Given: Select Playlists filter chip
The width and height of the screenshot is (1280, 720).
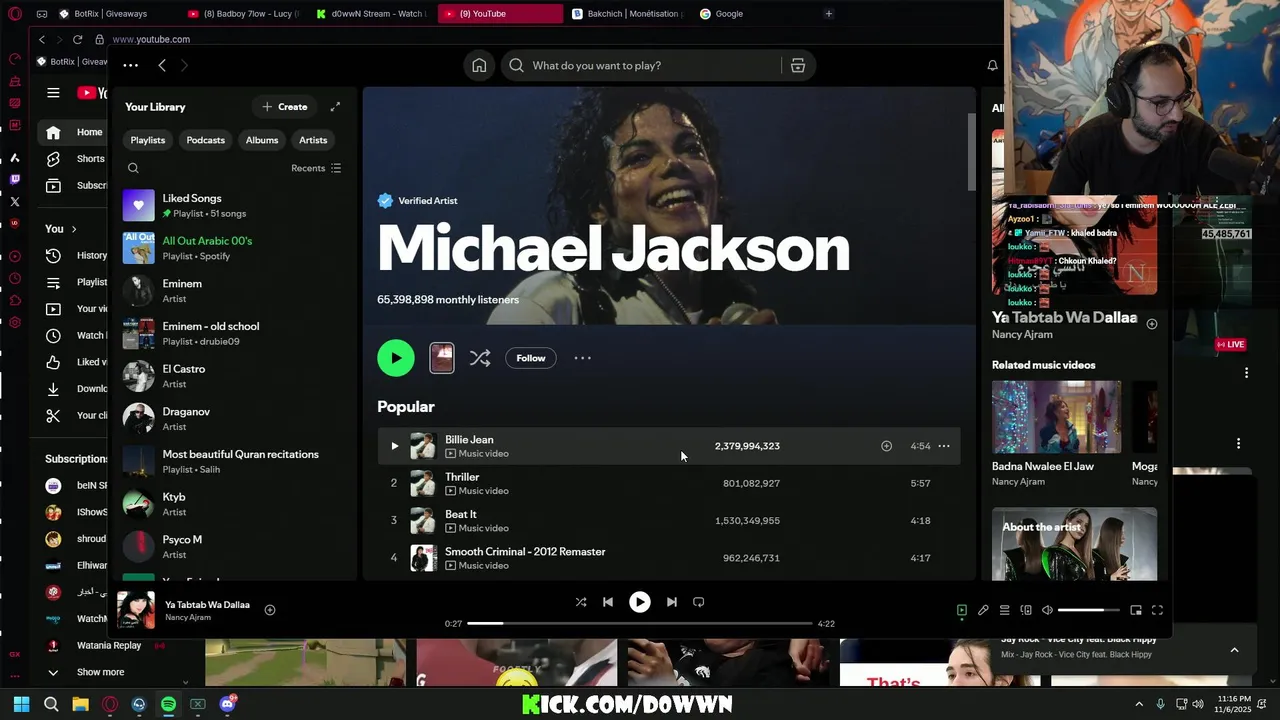Looking at the screenshot, I should pos(147,140).
